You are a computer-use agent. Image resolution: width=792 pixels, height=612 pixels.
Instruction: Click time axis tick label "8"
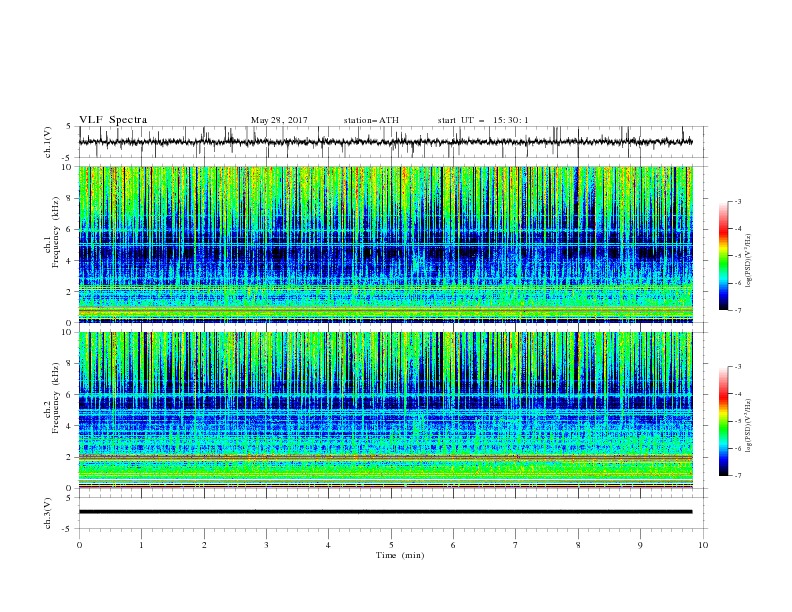click(578, 545)
